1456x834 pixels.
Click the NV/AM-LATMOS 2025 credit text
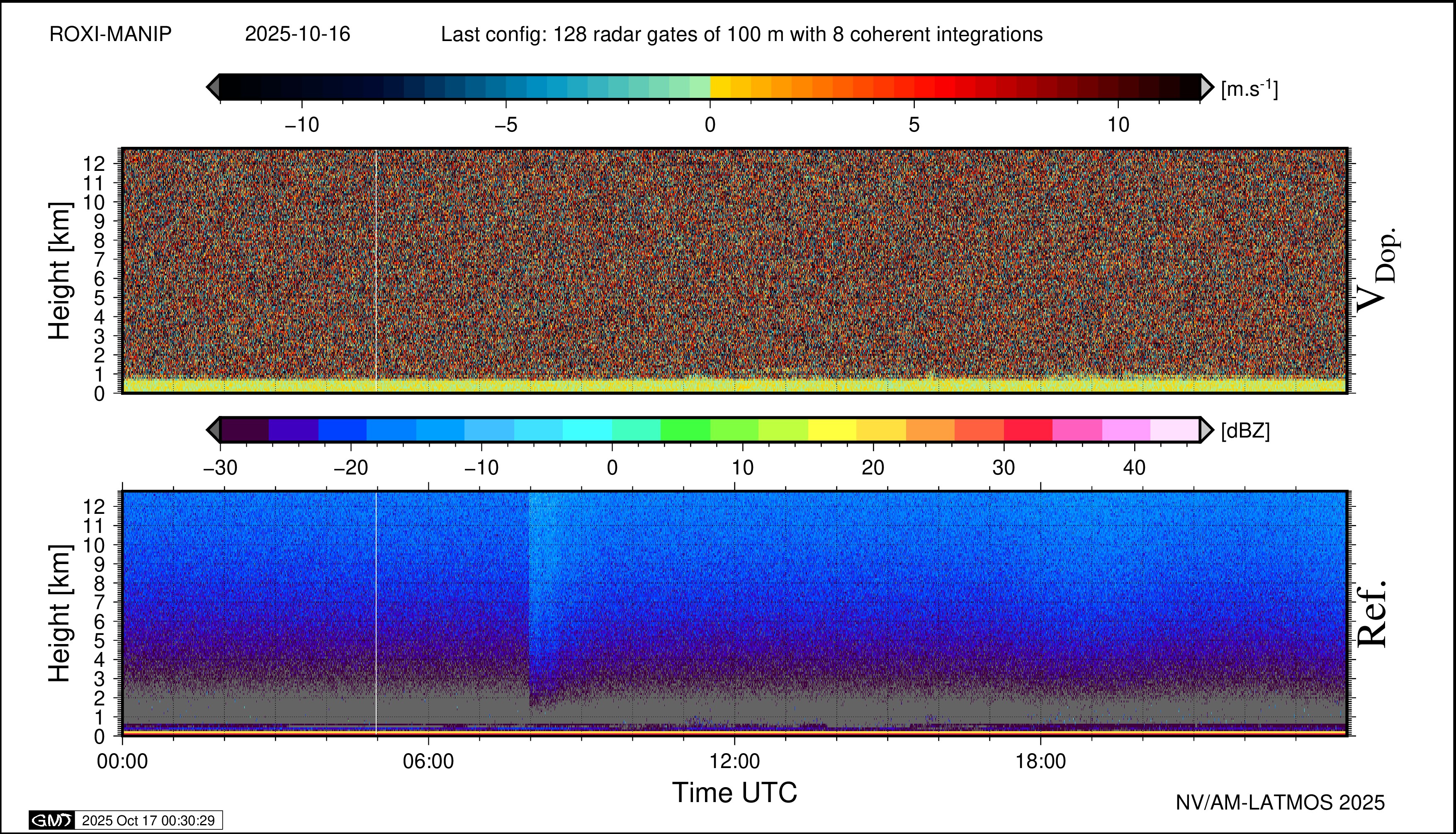pos(1280,802)
